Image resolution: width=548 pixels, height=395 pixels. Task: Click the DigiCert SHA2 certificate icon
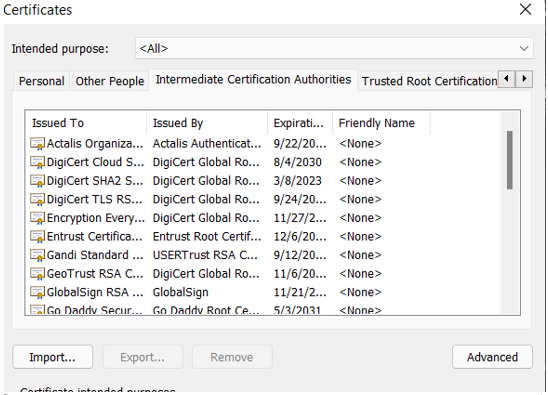click(x=37, y=181)
